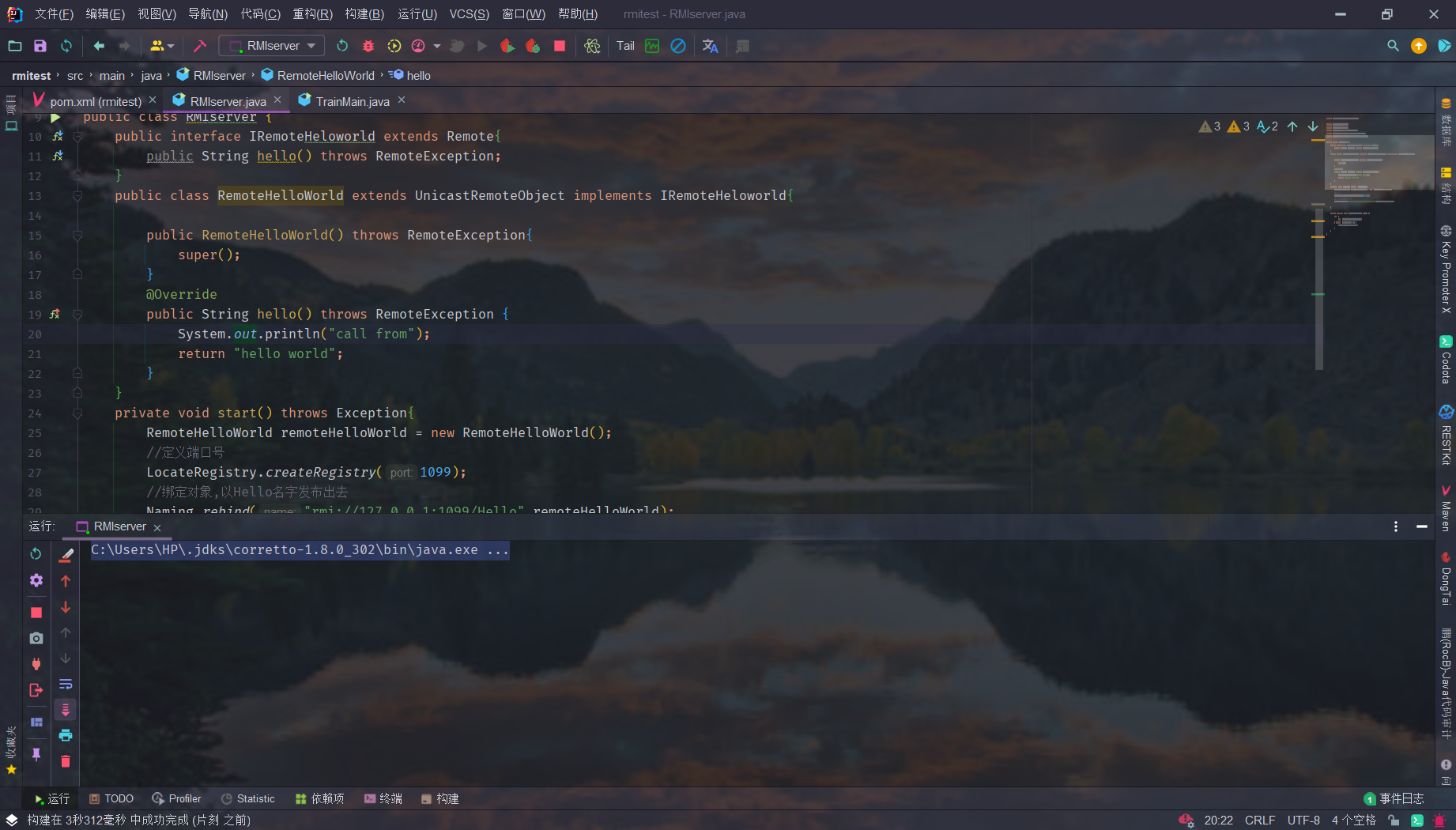Click the profiler gauge icon in the toolbar
This screenshot has height=830, width=1456.
419,46
